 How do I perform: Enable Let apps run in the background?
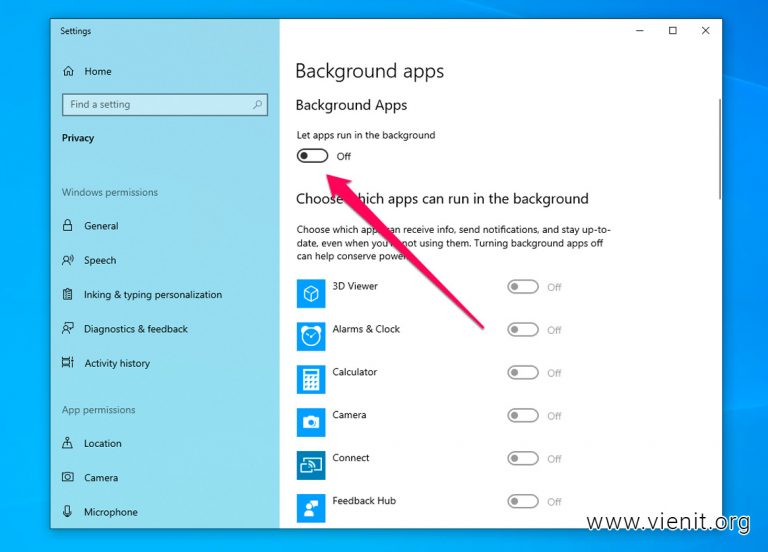[x=312, y=156]
